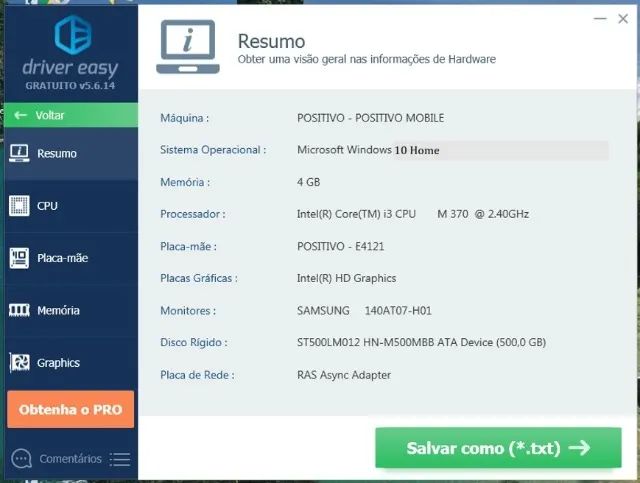Click the Sistema Operacional label
The image size is (640, 483).
click(x=213, y=150)
